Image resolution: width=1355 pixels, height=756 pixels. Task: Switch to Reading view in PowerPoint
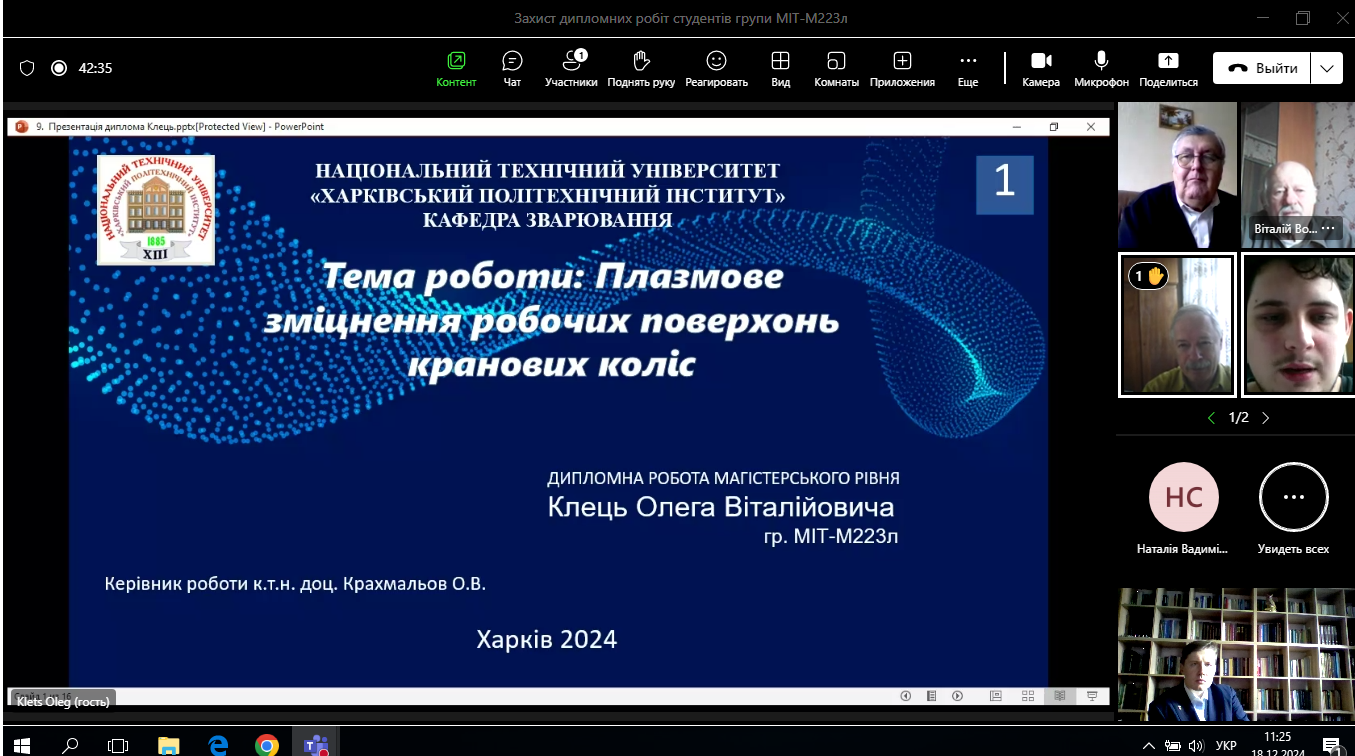click(x=1060, y=696)
